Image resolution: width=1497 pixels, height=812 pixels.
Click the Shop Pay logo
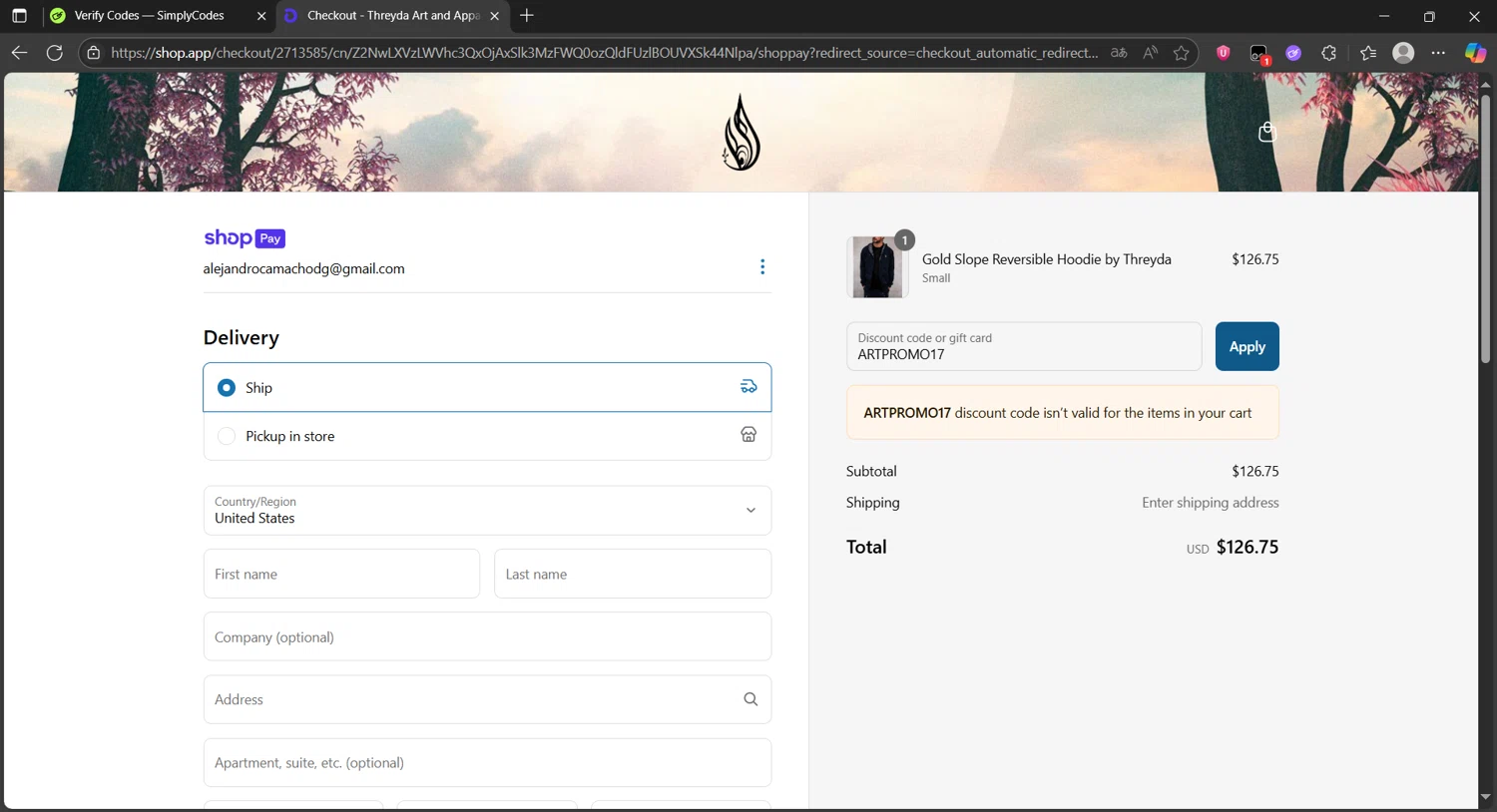pos(245,238)
